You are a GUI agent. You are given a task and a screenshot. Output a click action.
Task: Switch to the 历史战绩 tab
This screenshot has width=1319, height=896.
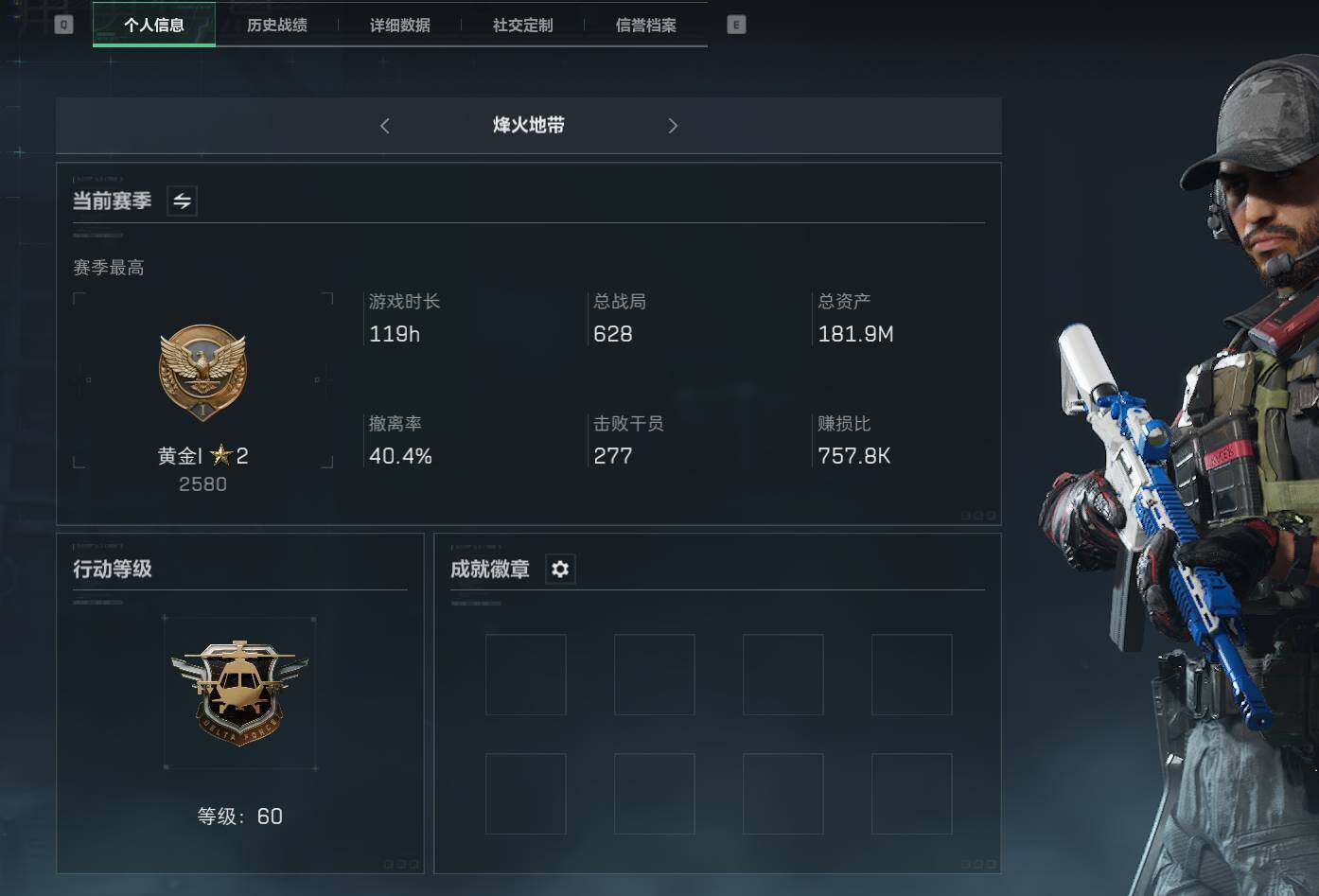[277, 25]
